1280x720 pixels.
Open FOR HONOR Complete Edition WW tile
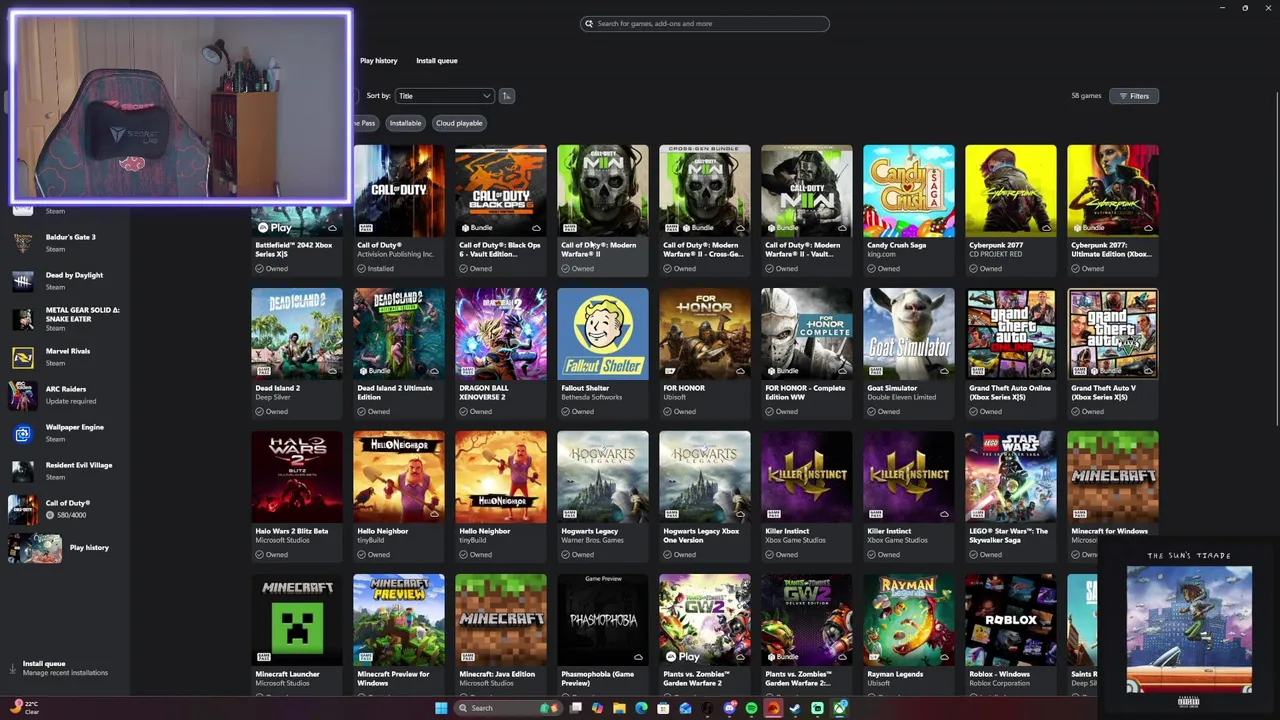(x=806, y=353)
